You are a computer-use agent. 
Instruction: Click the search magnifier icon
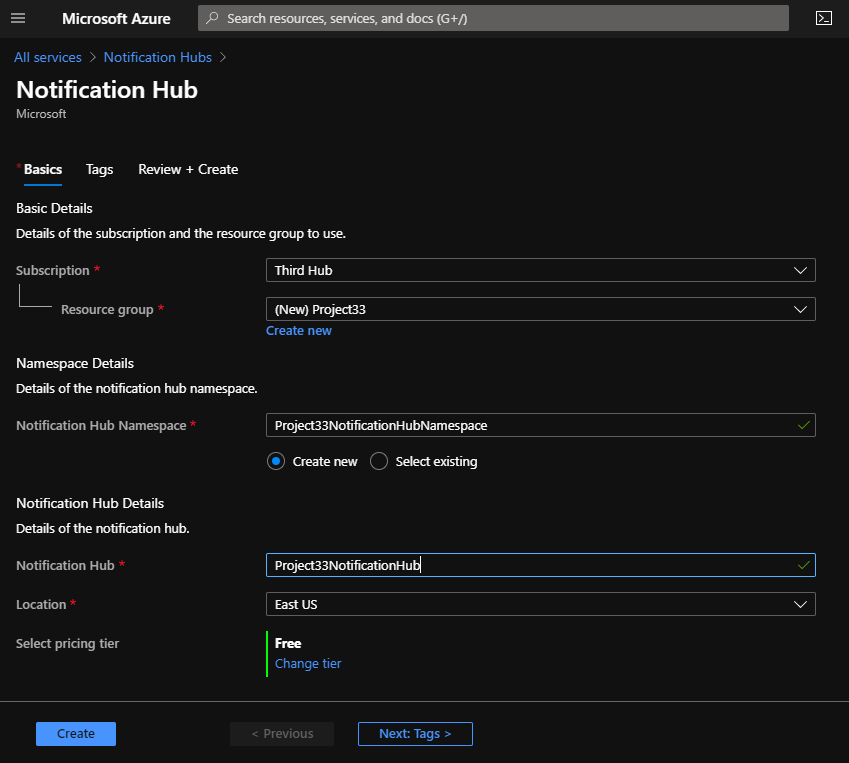(x=212, y=18)
